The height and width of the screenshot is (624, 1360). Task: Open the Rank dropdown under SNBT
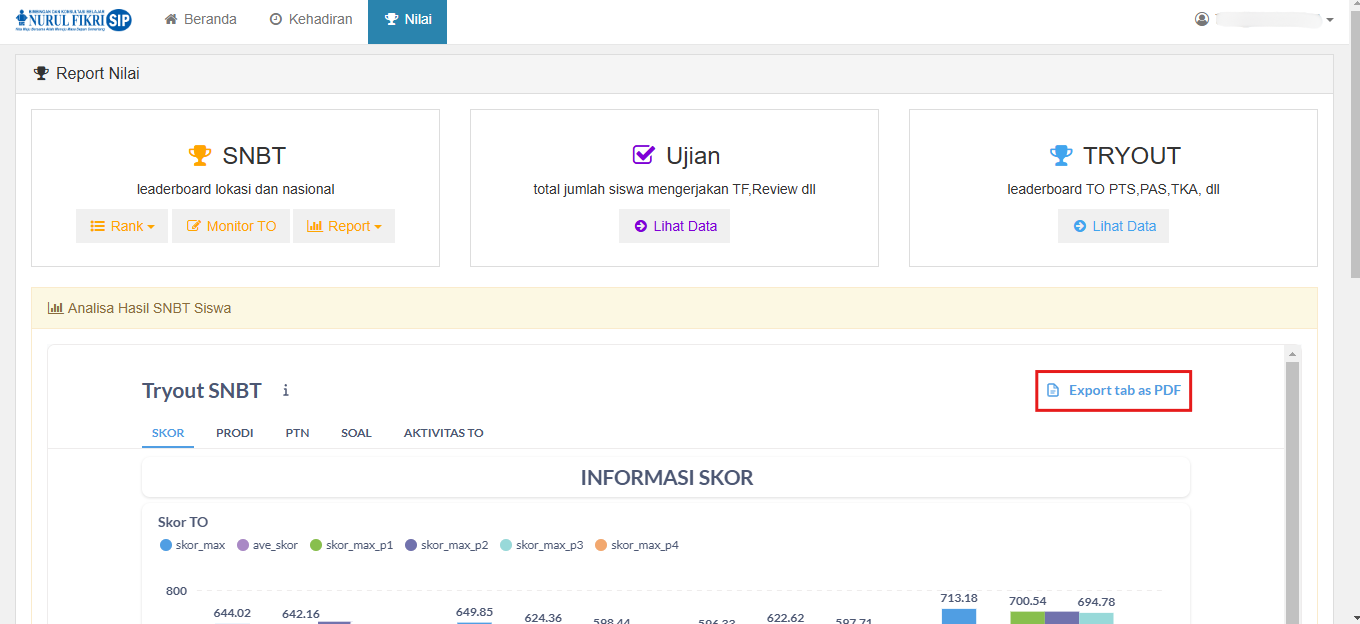point(122,226)
